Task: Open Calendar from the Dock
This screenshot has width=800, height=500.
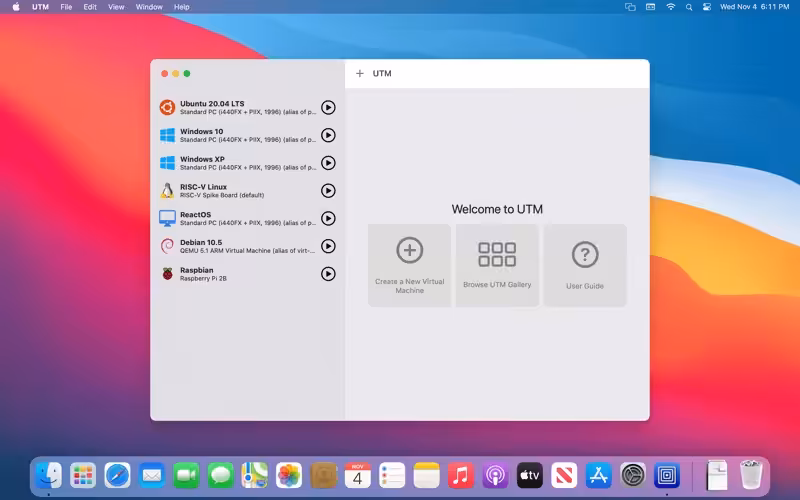Action: (x=358, y=475)
